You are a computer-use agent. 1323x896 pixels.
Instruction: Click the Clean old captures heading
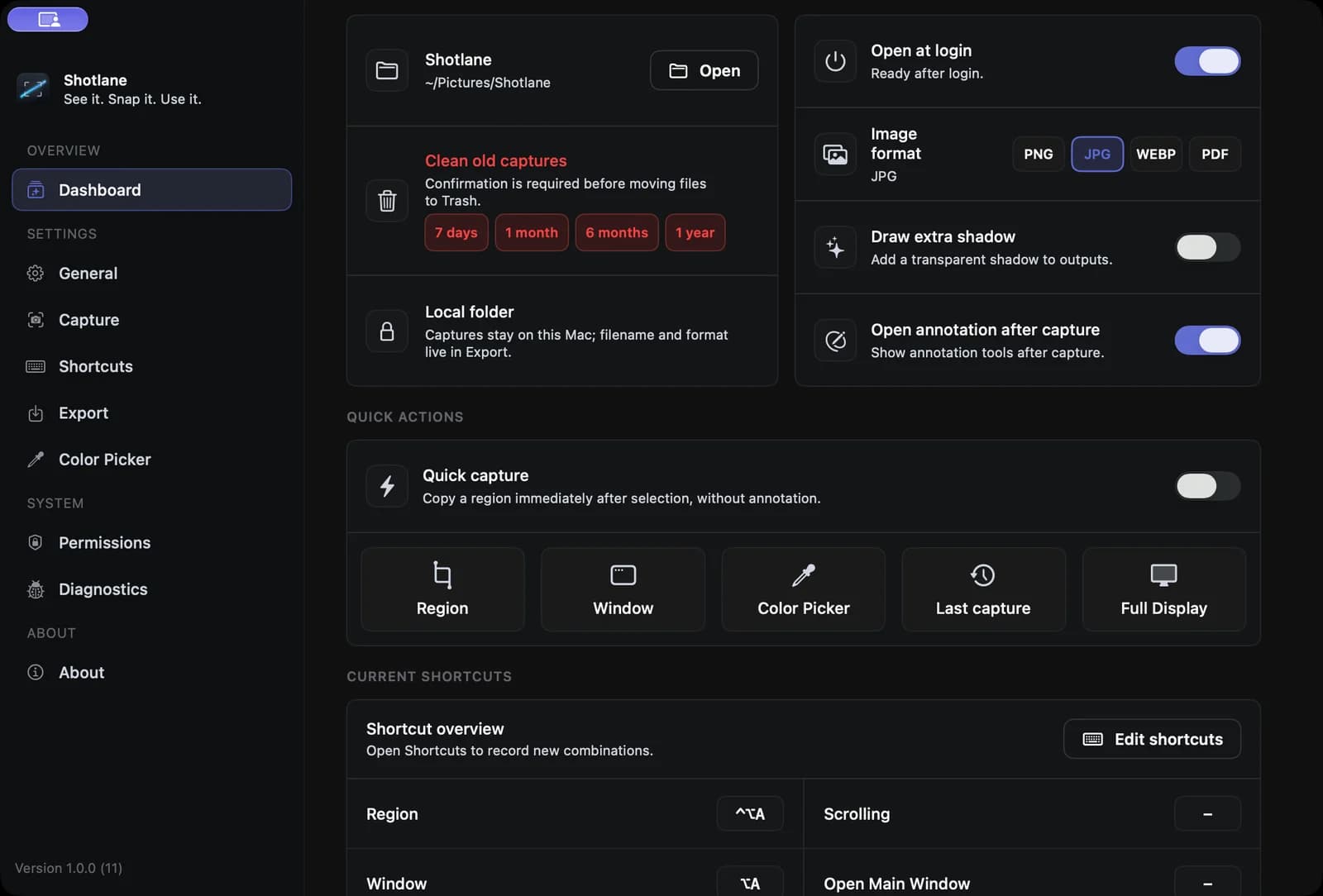(496, 160)
